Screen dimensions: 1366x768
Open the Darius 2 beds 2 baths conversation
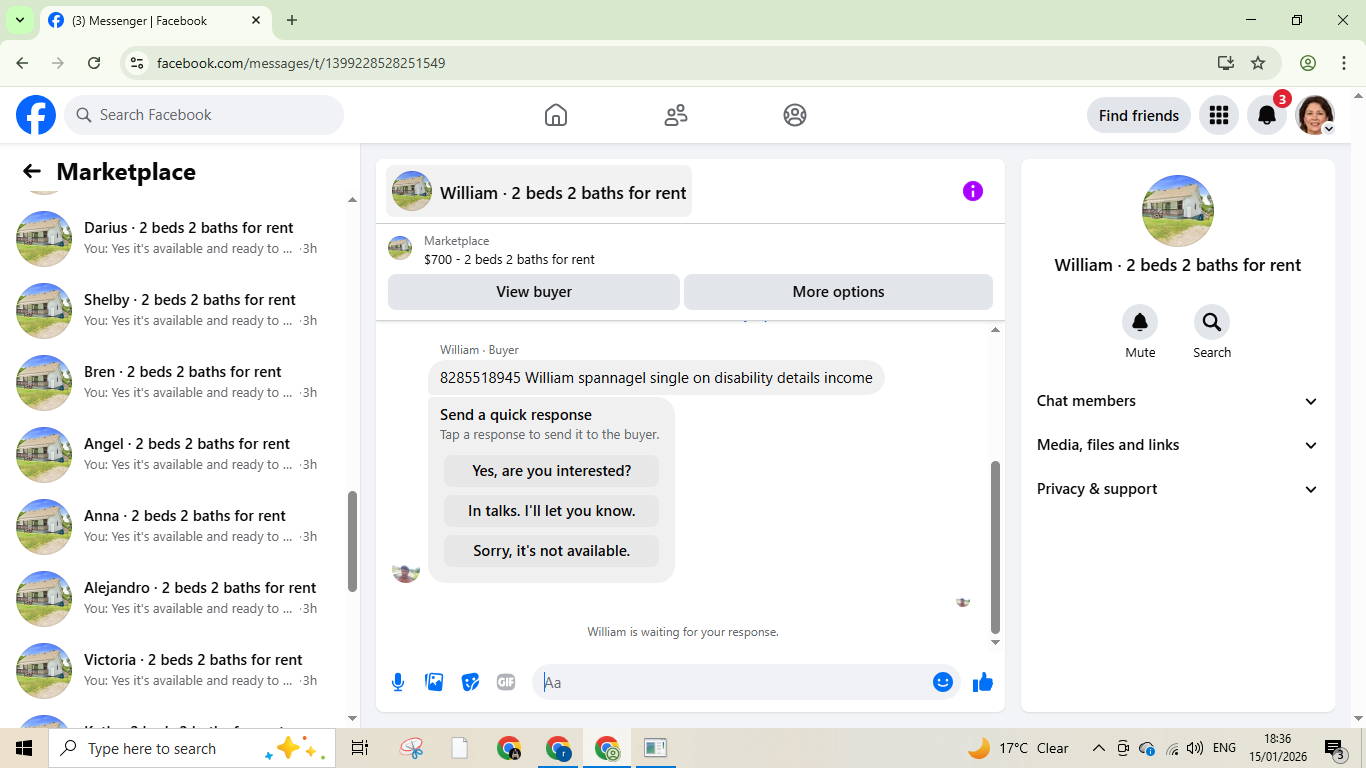pos(176,238)
